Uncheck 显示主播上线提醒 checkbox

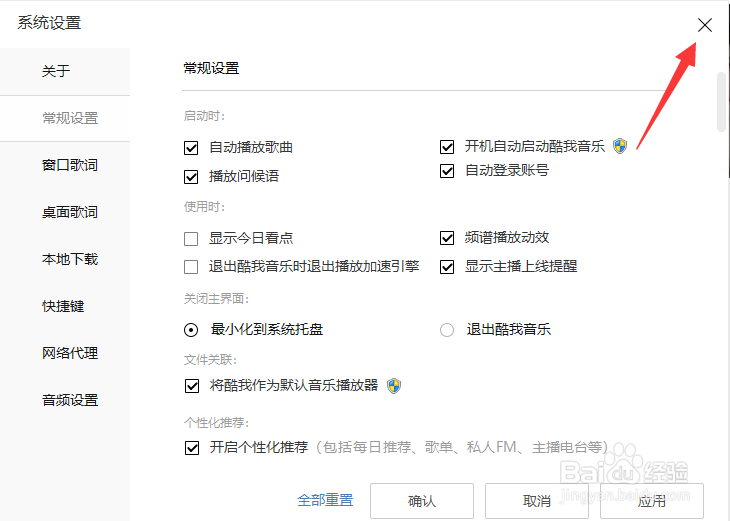pyautogui.click(x=447, y=267)
